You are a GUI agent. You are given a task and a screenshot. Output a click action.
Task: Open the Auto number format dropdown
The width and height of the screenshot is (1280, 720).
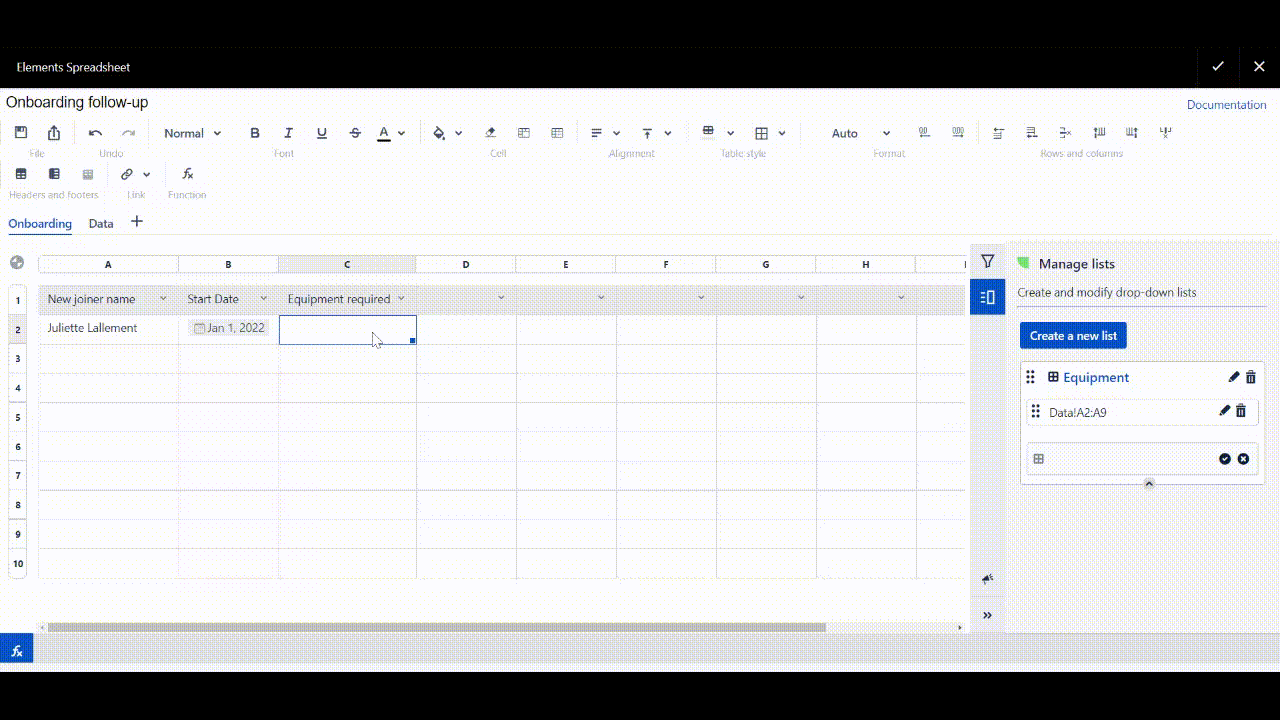[860, 133]
